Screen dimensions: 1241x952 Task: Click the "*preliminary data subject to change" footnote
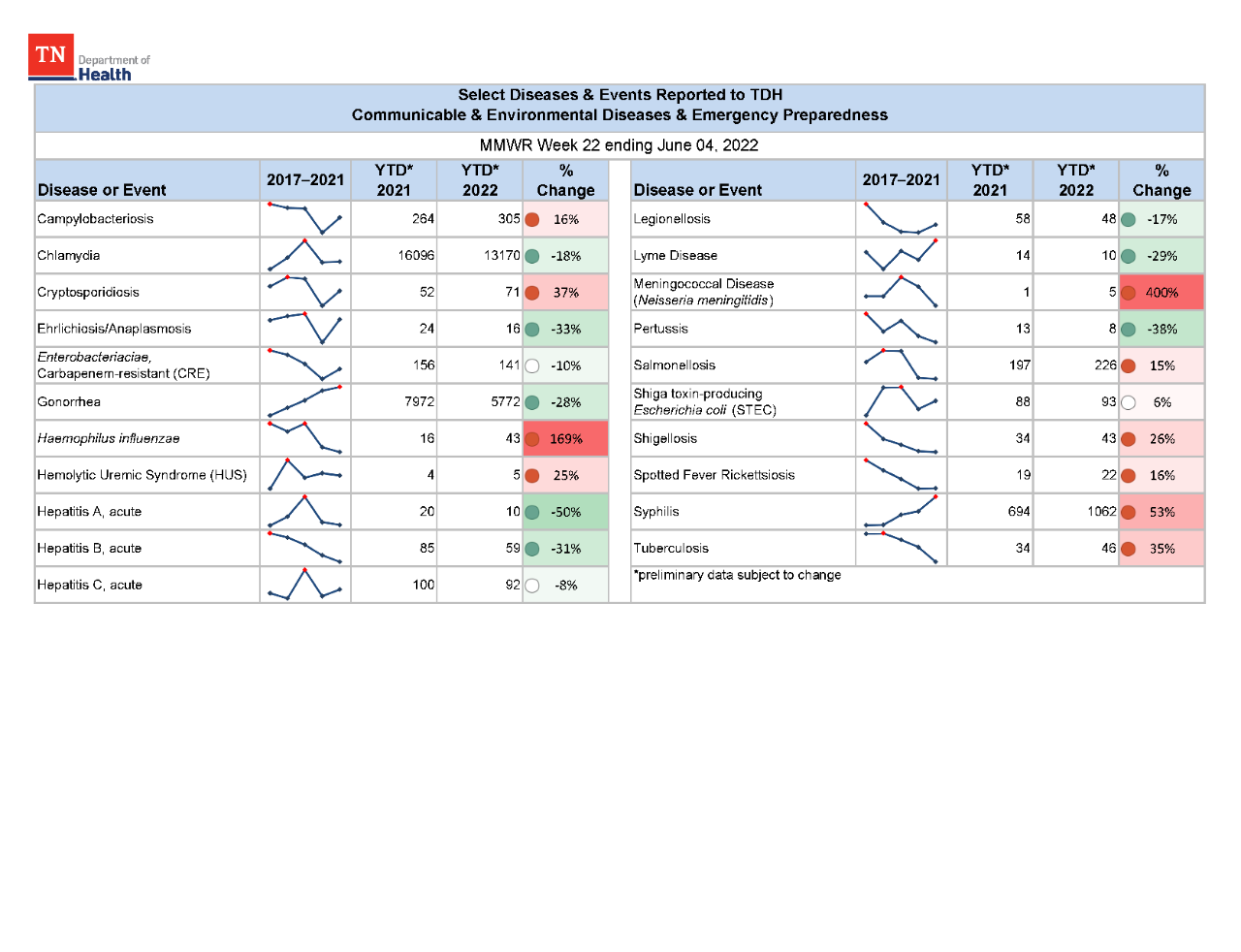[x=737, y=575]
